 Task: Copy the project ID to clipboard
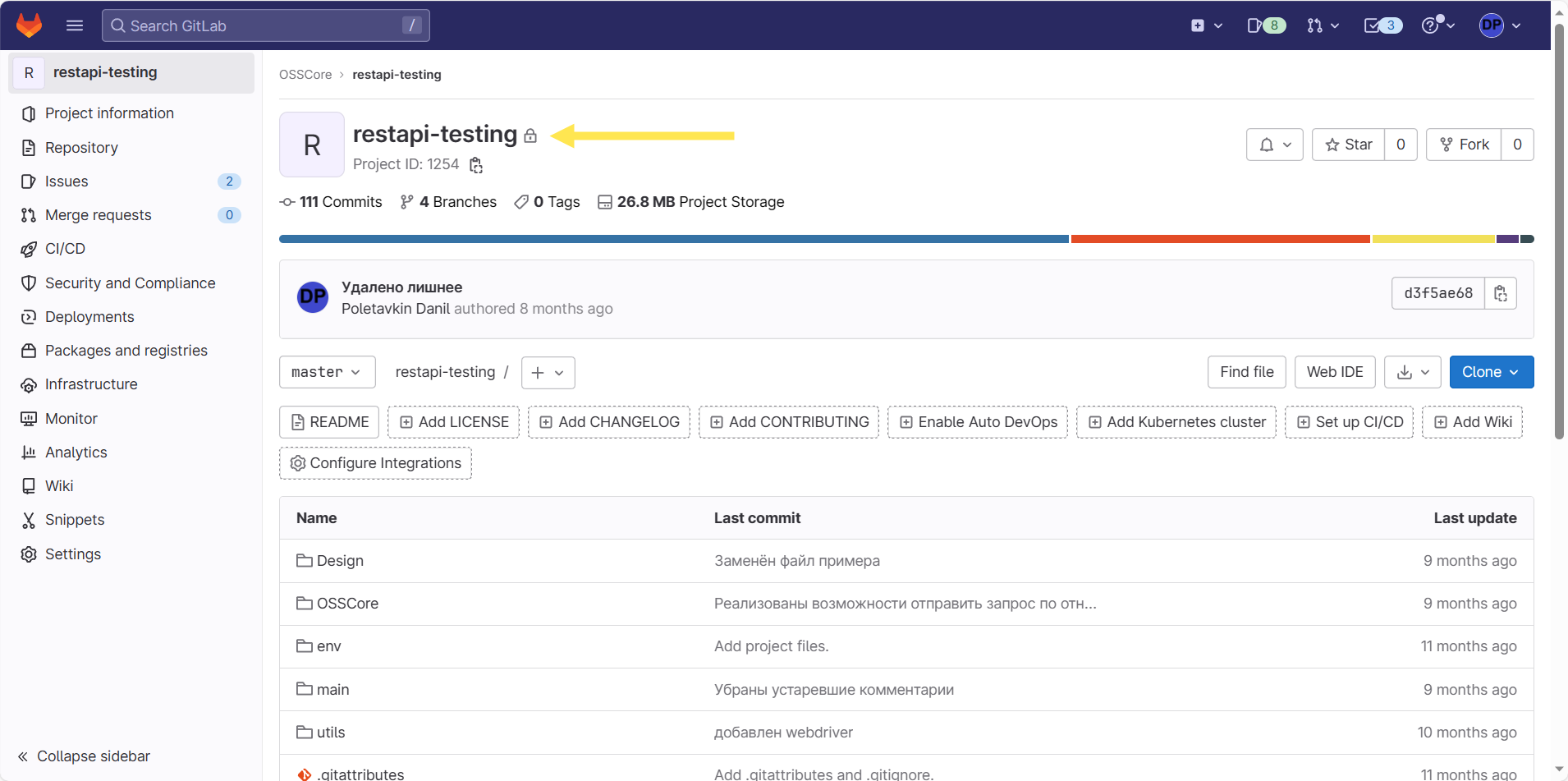click(476, 165)
